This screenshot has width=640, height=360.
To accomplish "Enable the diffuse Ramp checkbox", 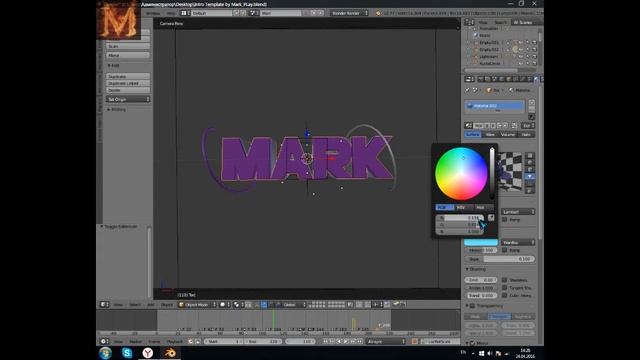I will (x=505, y=220).
